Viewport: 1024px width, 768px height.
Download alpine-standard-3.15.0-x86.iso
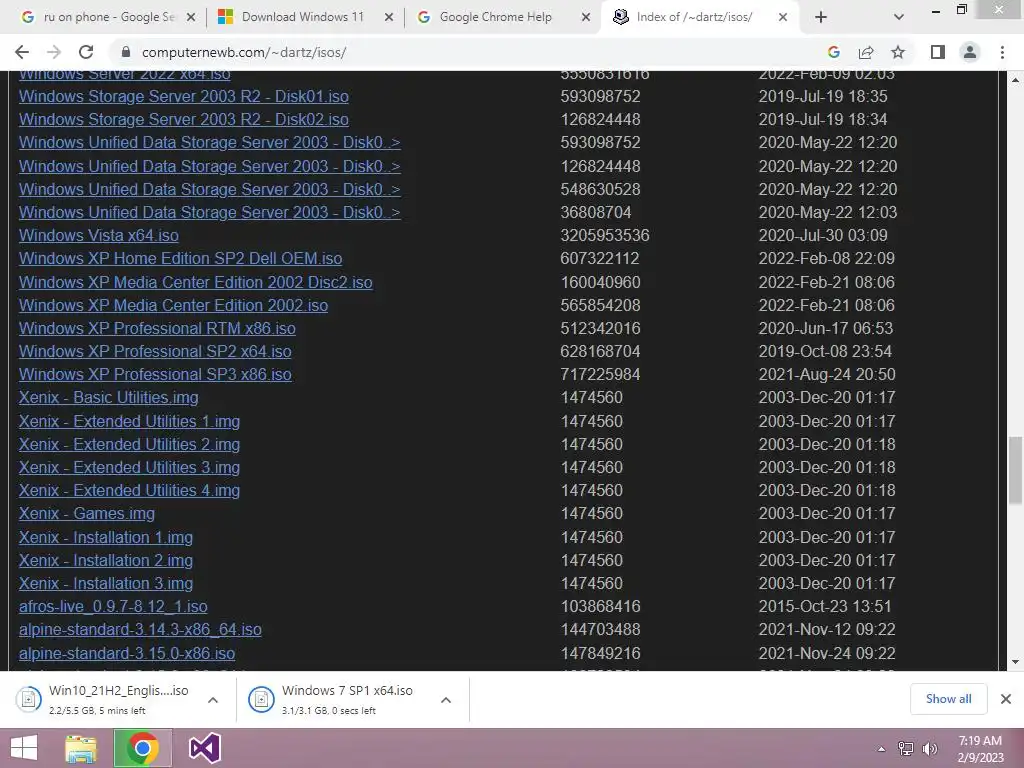pos(127,653)
